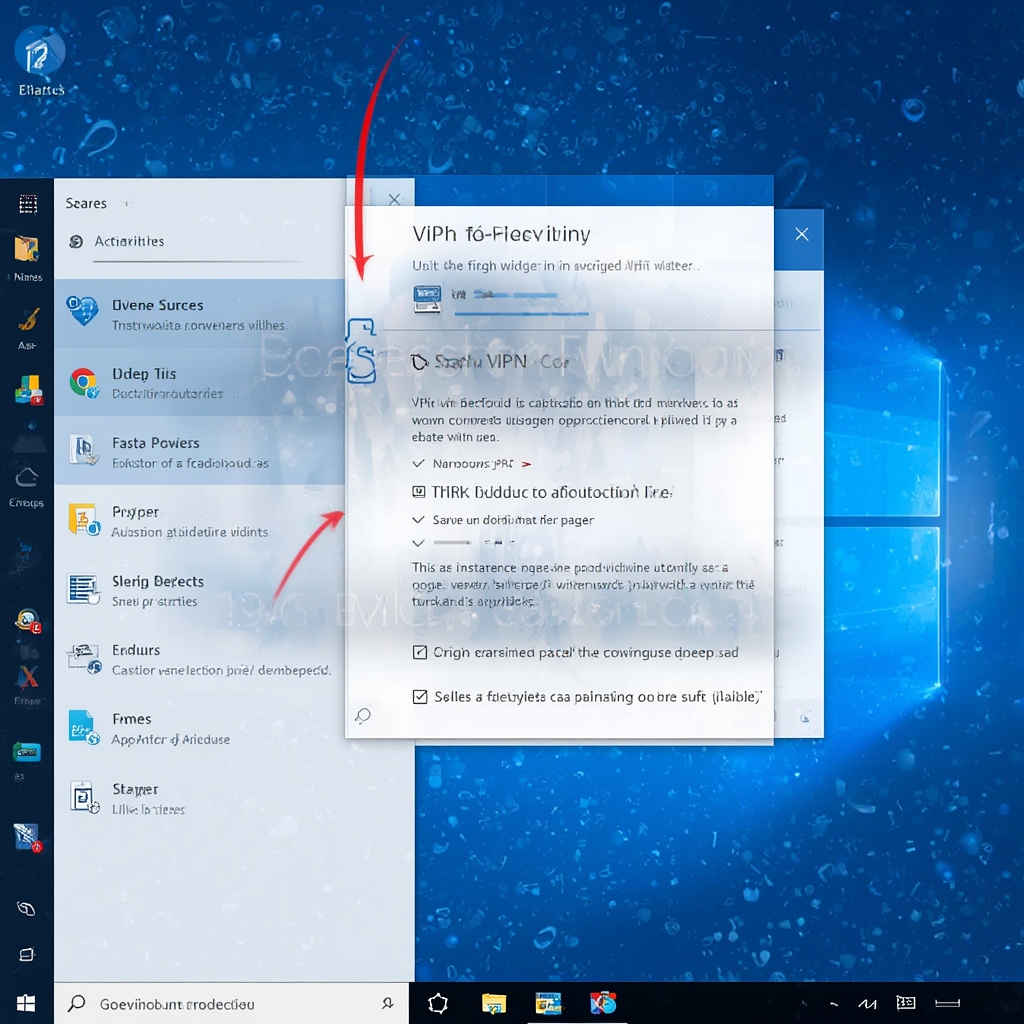Click the Stayer app icon in the list

coord(84,798)
